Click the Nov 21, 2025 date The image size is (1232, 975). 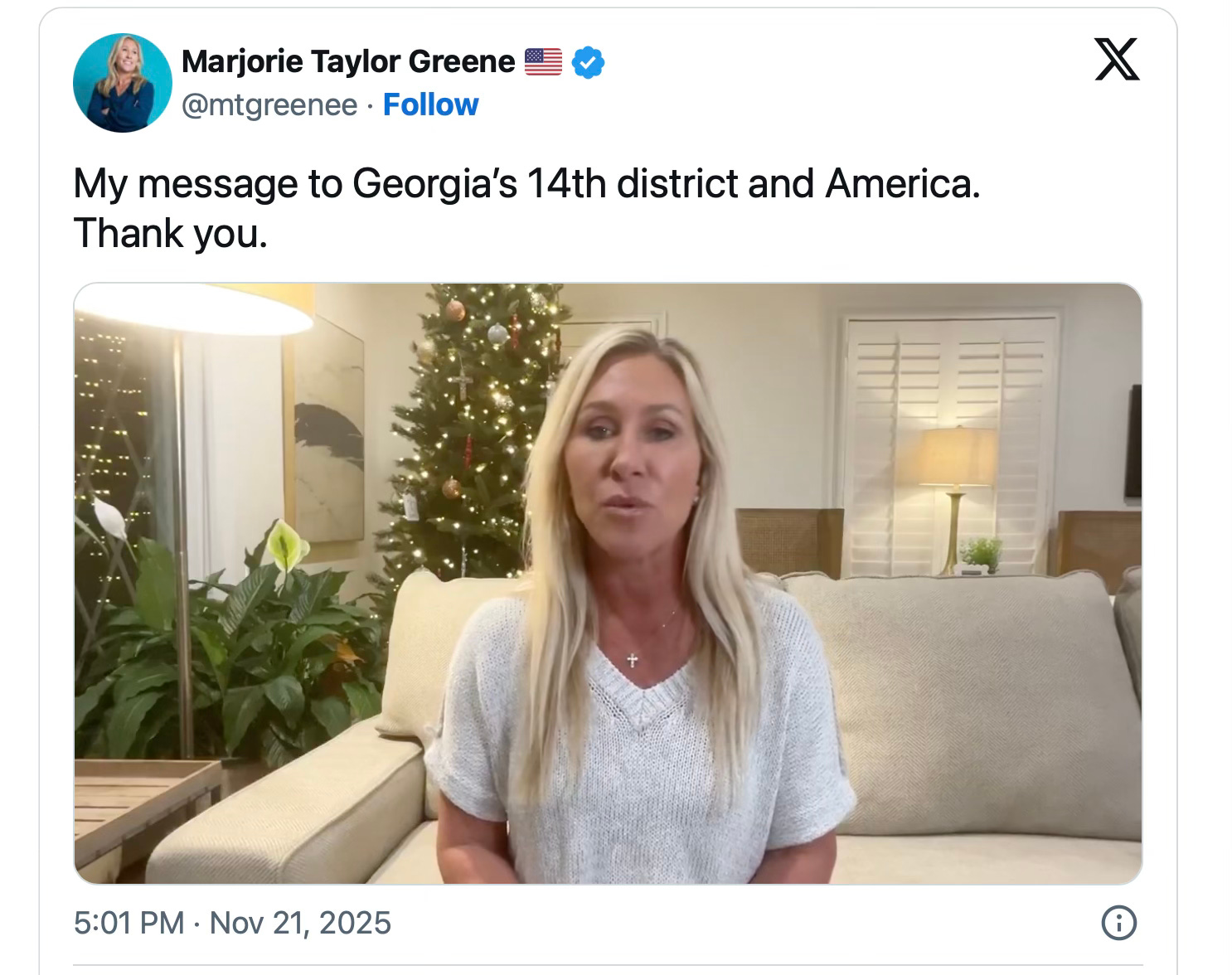(x=300, y=923)
